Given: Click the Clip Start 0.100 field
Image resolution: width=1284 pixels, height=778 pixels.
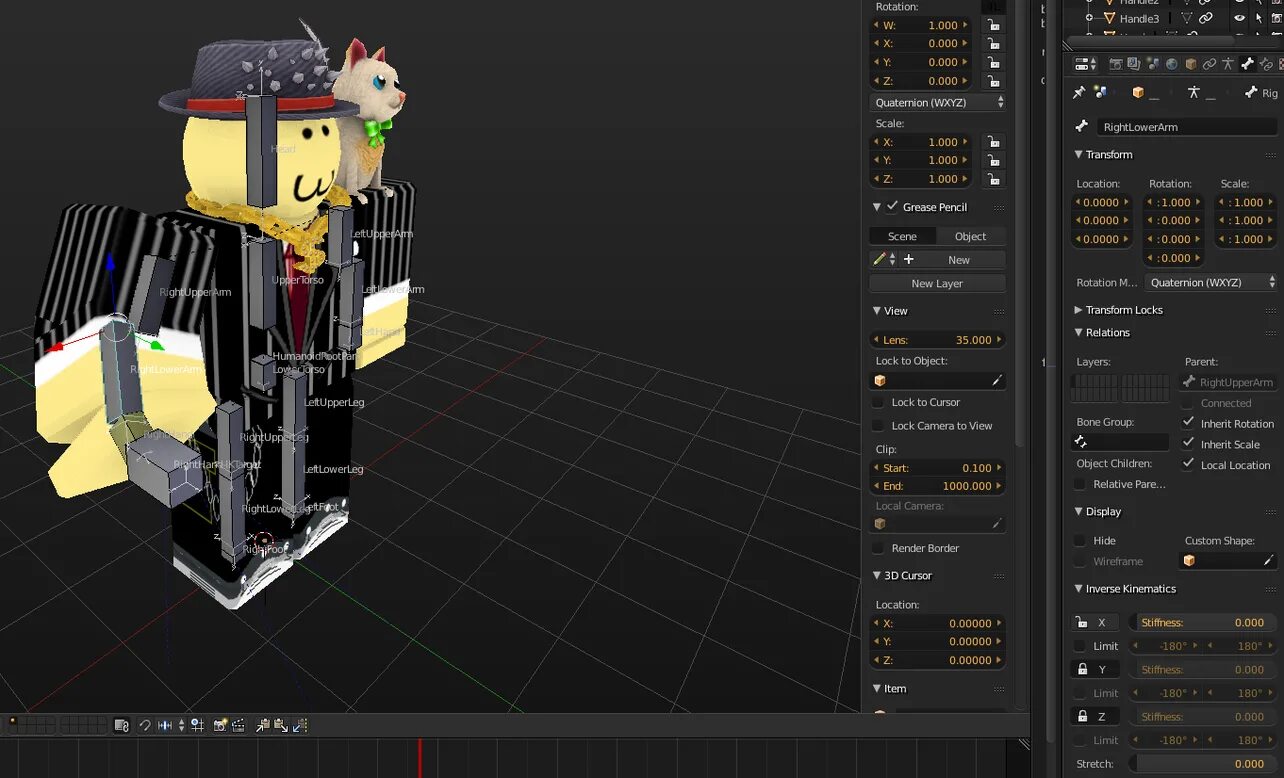Looking at the screenshot, I should (937, 467).
